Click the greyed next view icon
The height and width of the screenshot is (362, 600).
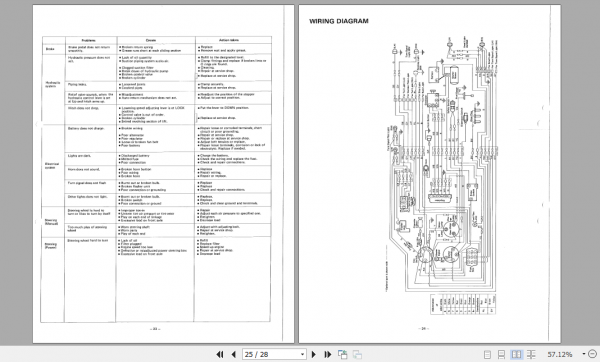click(357, 354)
